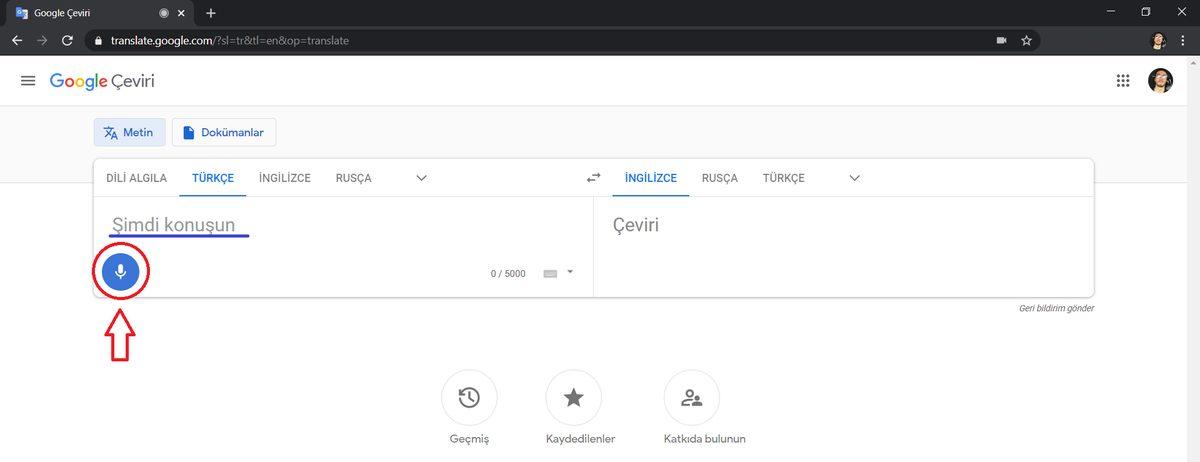Select İNGİLİZCE as target language

coord(651,178)
